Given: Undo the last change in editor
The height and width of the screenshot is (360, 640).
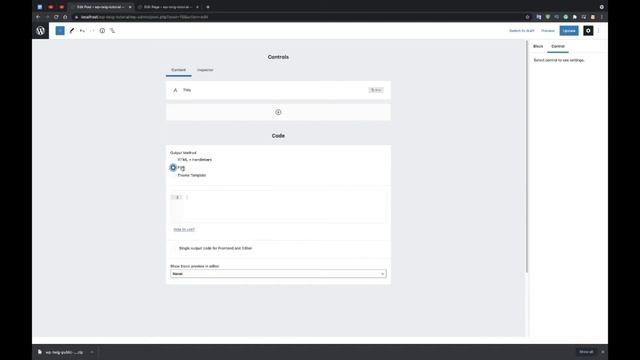Looking at the screenshot, I should [82, 31].
